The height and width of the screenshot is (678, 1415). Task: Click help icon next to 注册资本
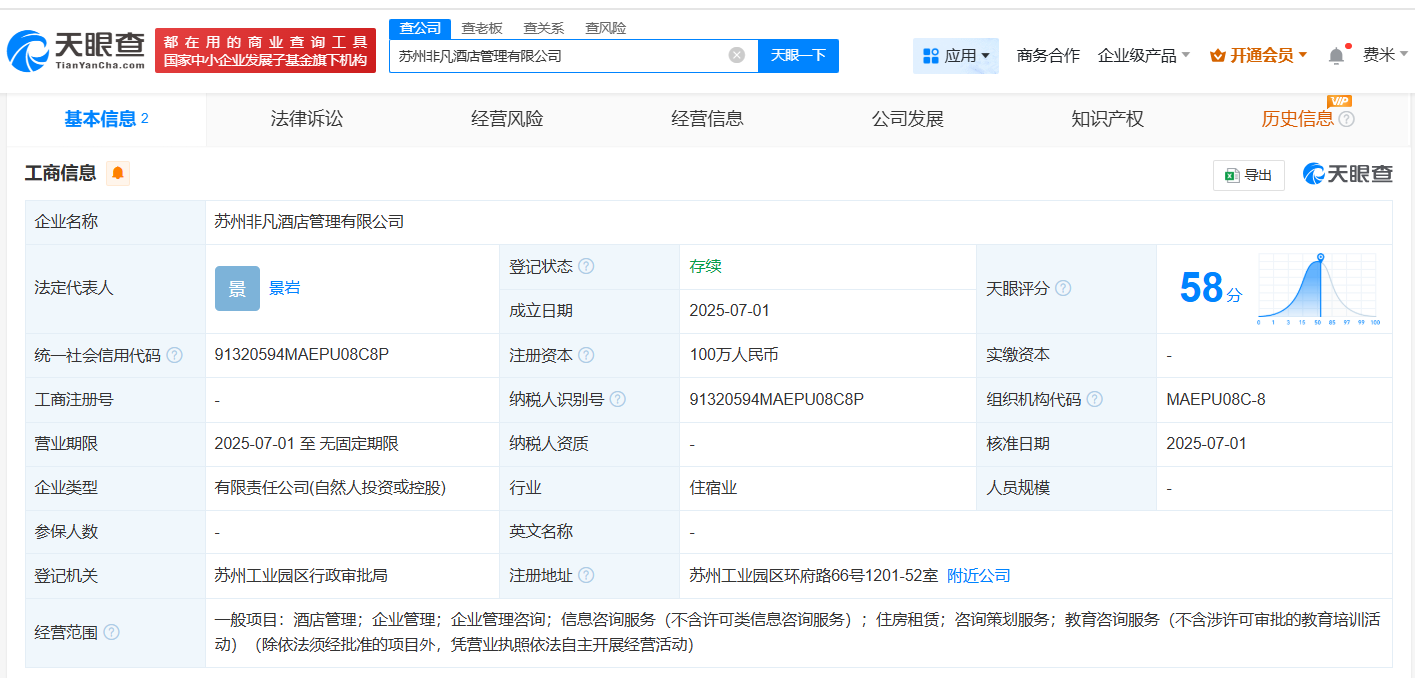pyautogui.click(x=586, y=356)
